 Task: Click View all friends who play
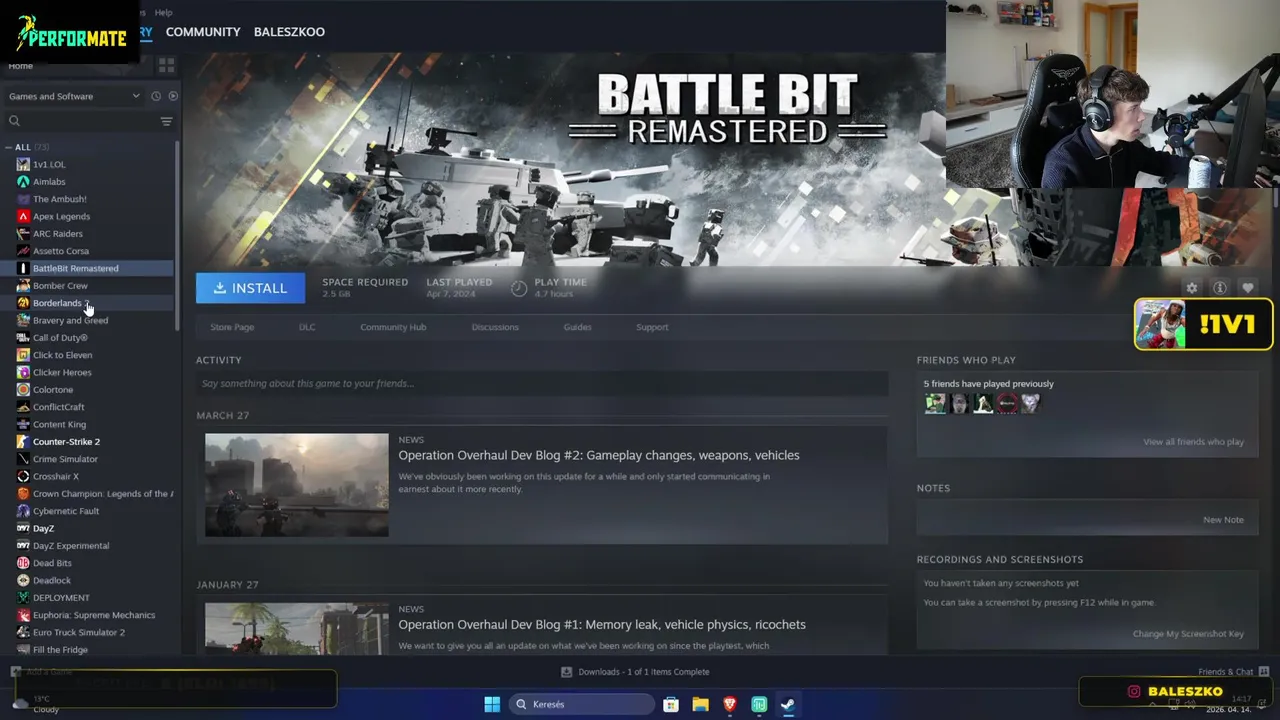[1193, 442]
